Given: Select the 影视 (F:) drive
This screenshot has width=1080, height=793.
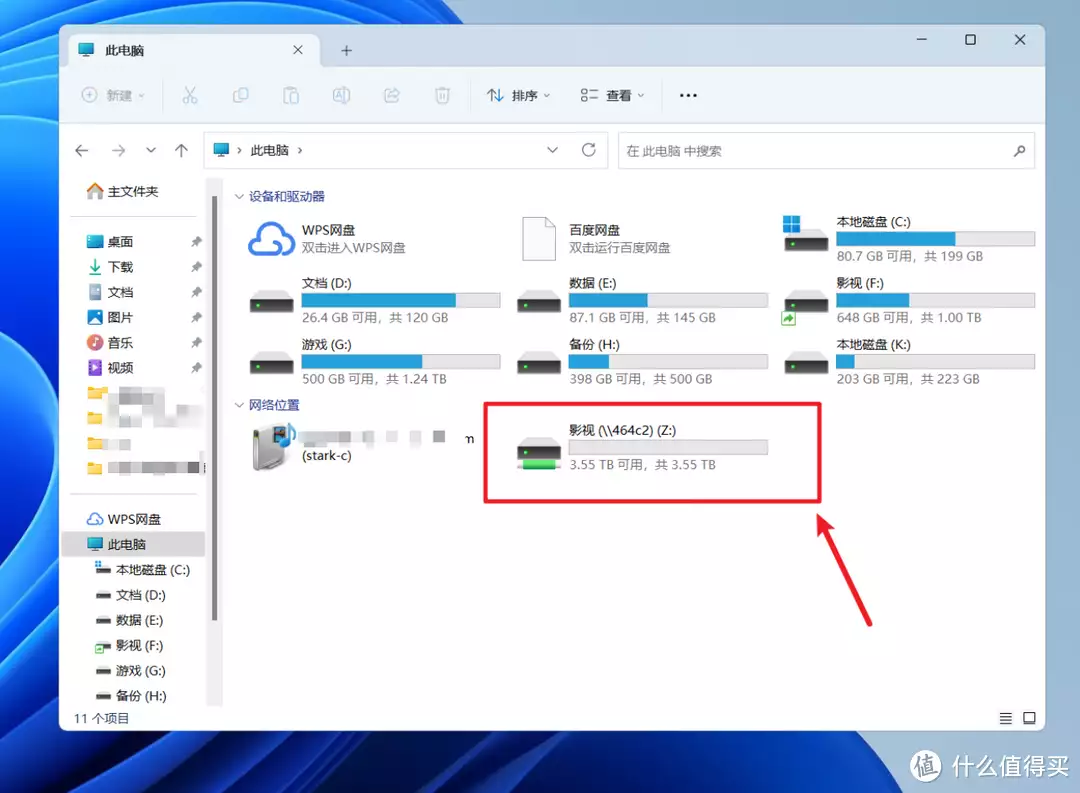Looking at the screenshot, I should click(x=909, y=300).
